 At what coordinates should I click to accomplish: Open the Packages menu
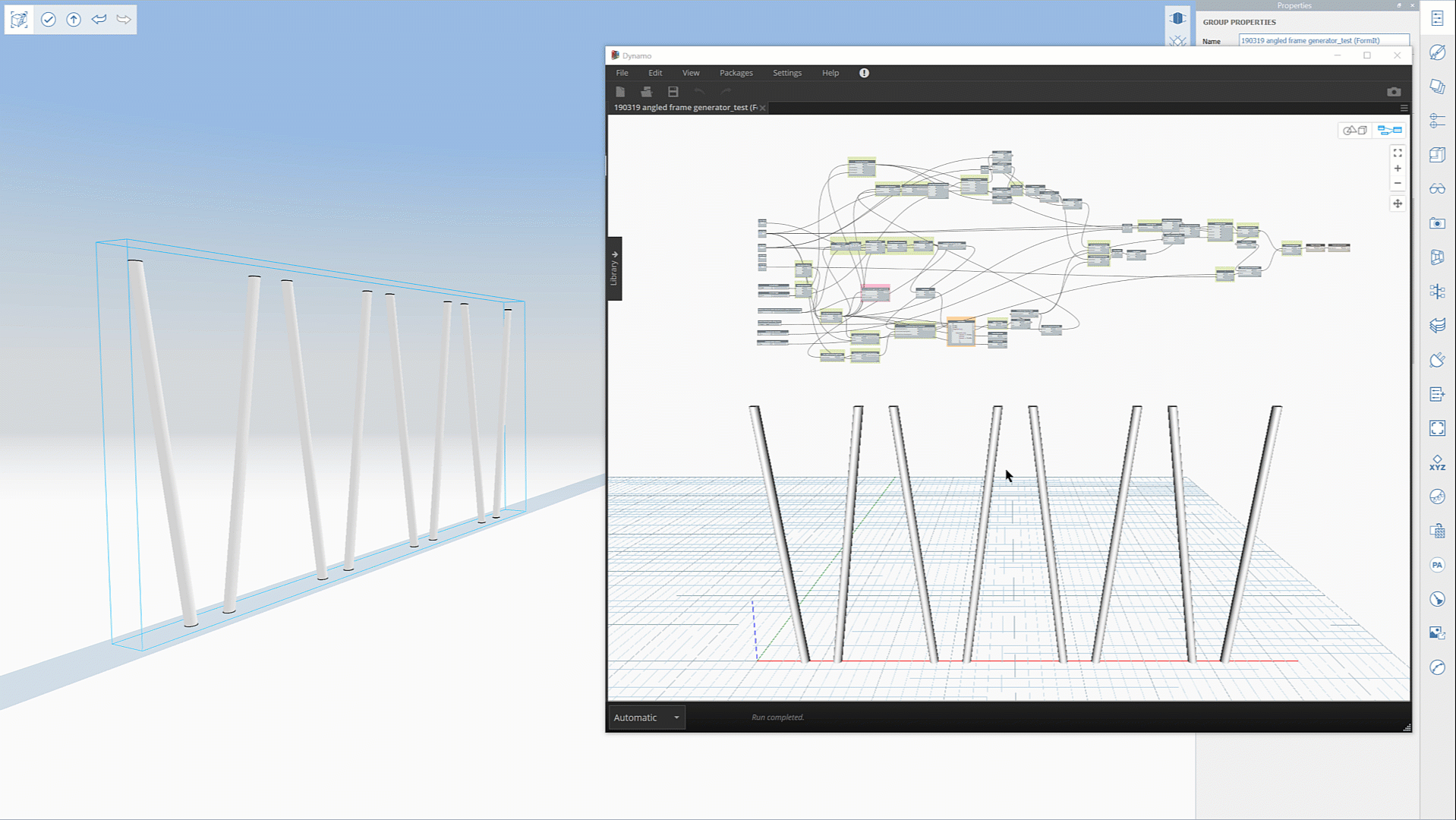735,73
